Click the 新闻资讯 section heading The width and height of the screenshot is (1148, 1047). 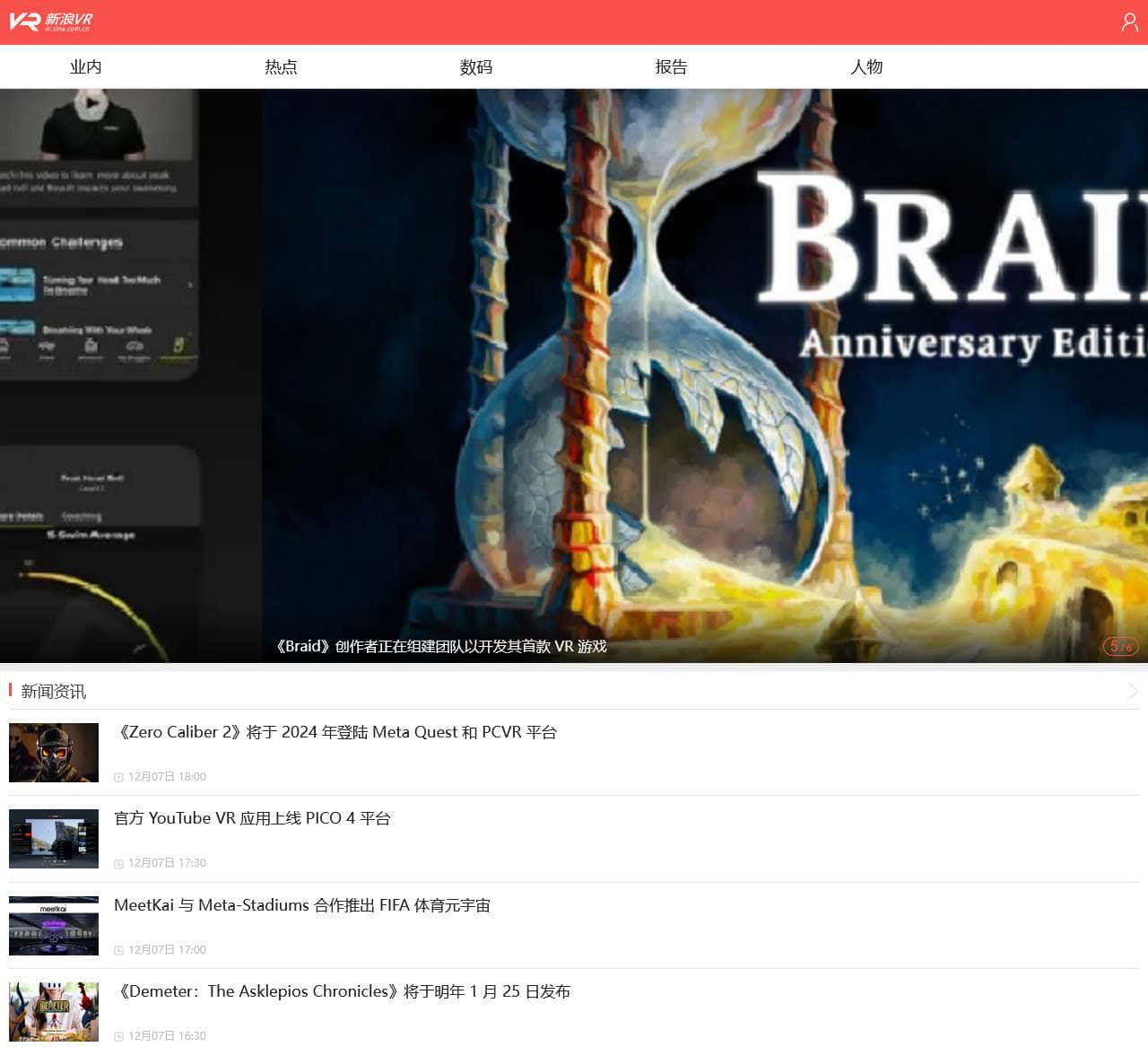point(54,692)
